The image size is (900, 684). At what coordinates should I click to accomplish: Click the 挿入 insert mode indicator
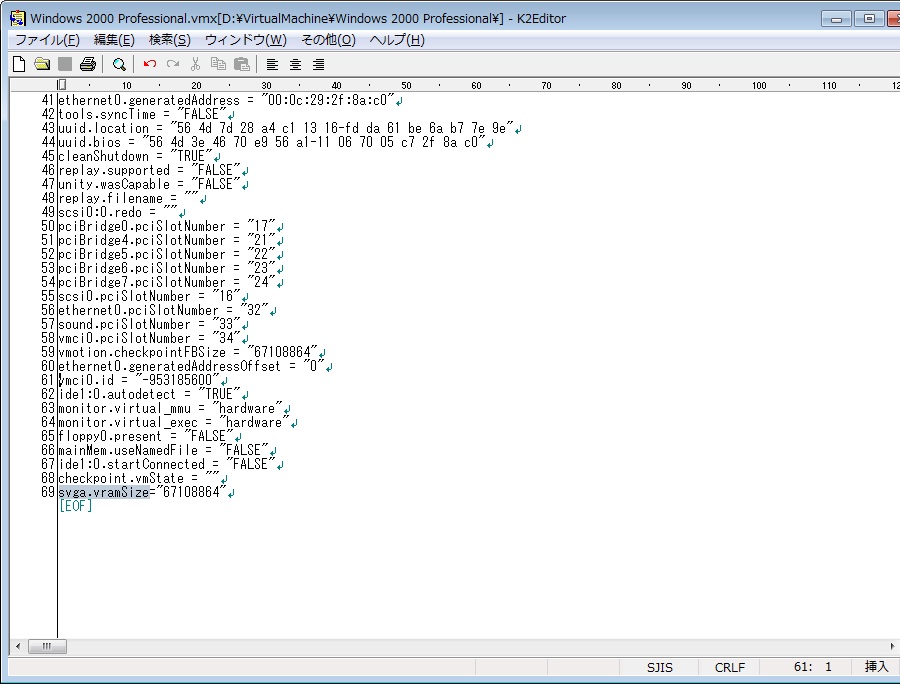(x=876, y=667)
